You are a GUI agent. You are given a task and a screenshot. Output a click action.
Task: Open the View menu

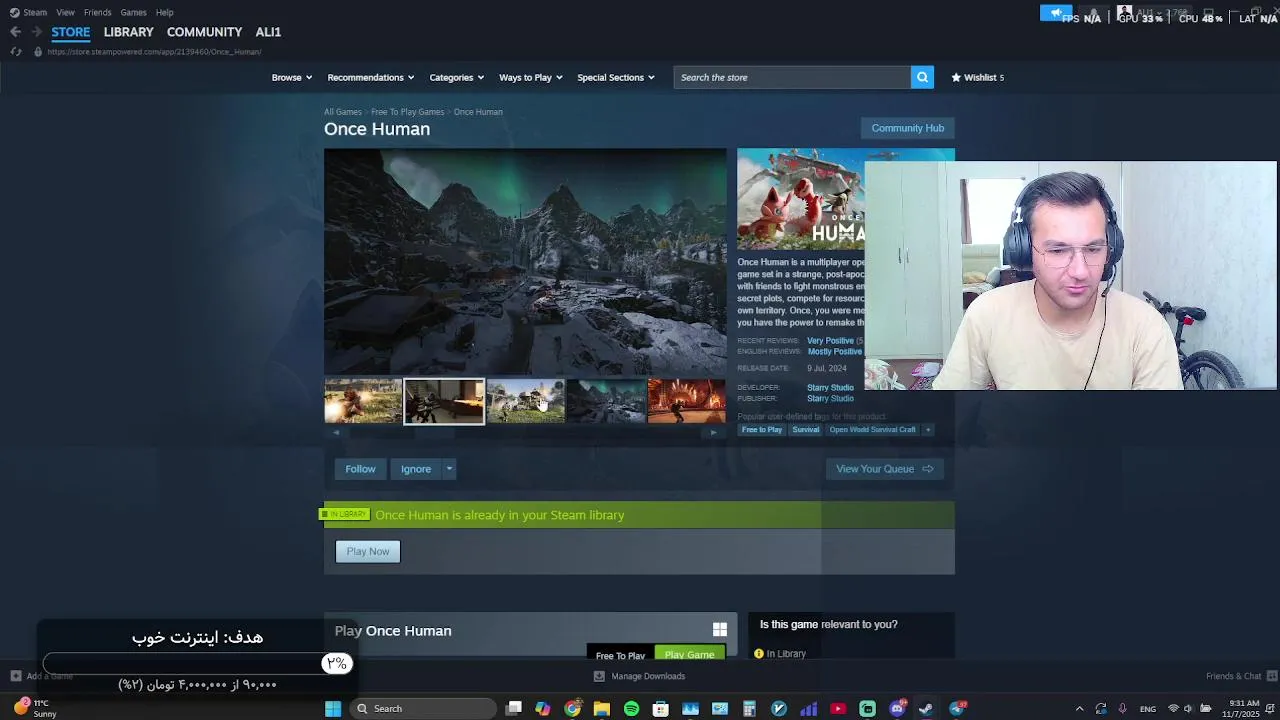point(66,12)
